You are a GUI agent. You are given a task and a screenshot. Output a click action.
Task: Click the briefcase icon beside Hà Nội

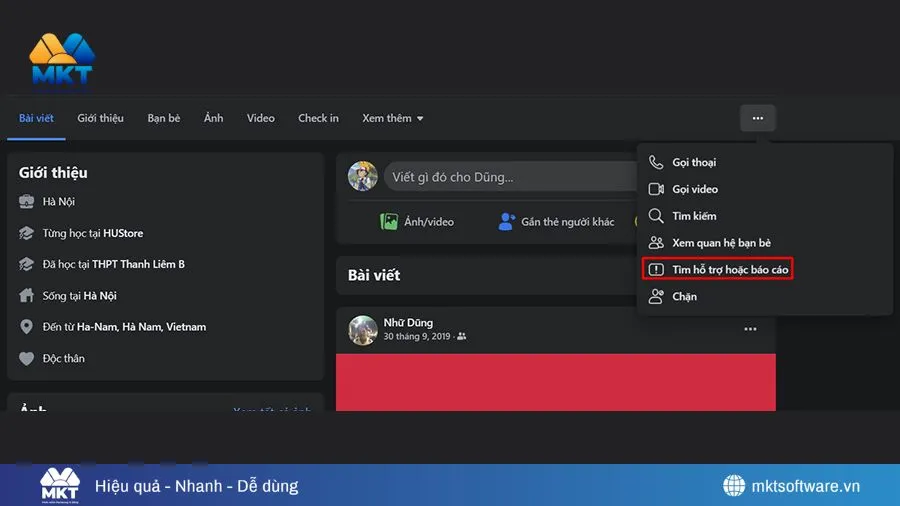pyautogui.click(x=26, y=201)
